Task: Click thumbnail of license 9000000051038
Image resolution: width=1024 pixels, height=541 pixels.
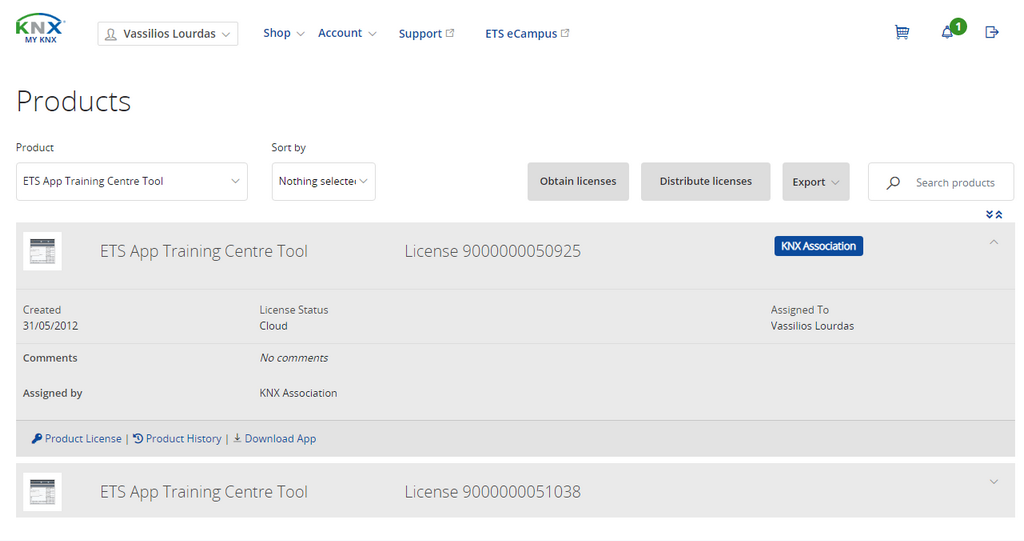Action: (42, 492)
